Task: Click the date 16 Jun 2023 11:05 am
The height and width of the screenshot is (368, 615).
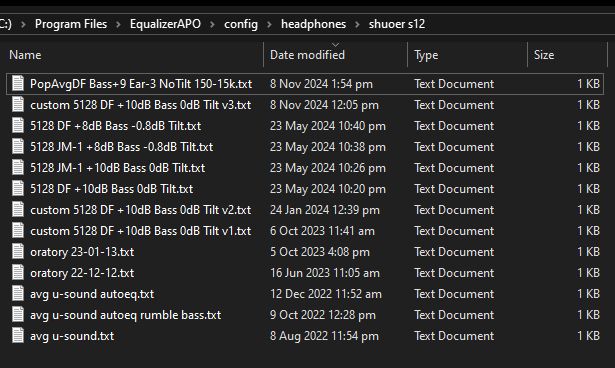Action: 325,273
